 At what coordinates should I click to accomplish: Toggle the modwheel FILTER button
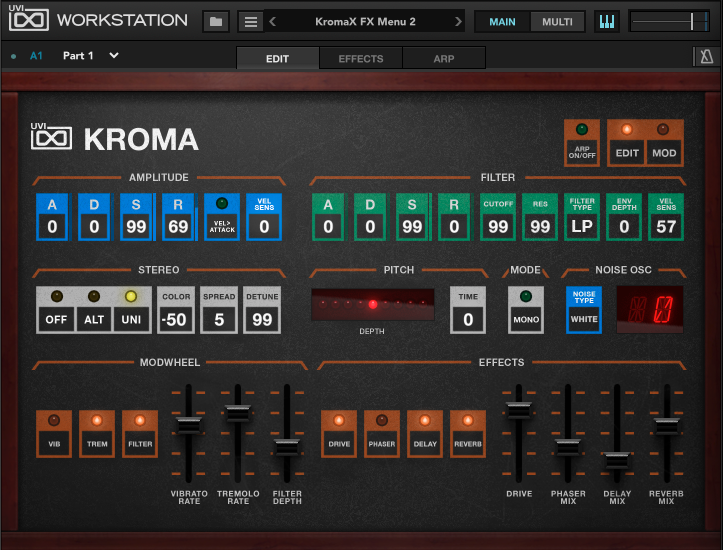tap(140, 434)
